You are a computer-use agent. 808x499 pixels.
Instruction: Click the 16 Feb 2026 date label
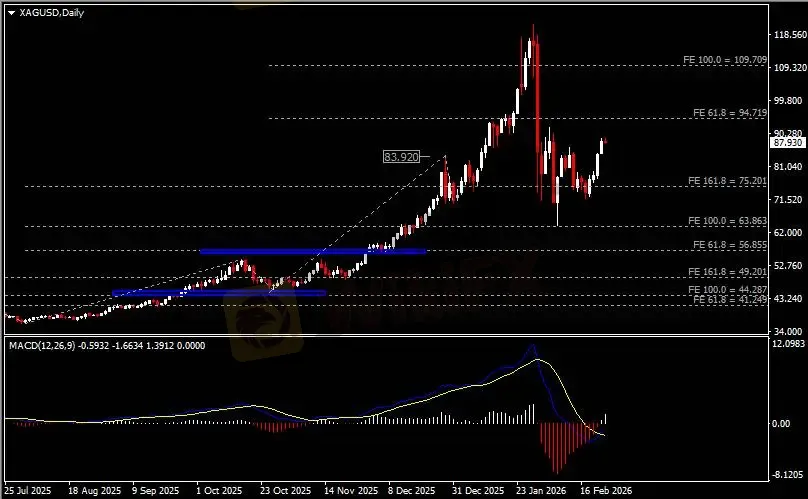pyautogui.click(x=606, y=490)
